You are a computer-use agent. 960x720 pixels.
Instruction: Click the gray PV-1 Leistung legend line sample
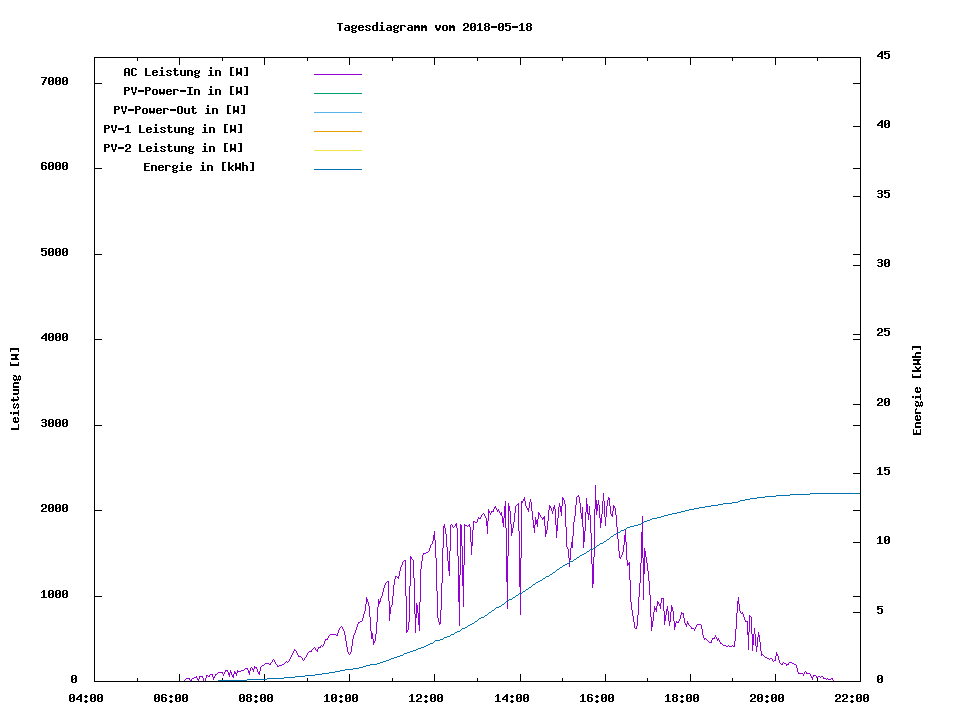coord(337,131)
